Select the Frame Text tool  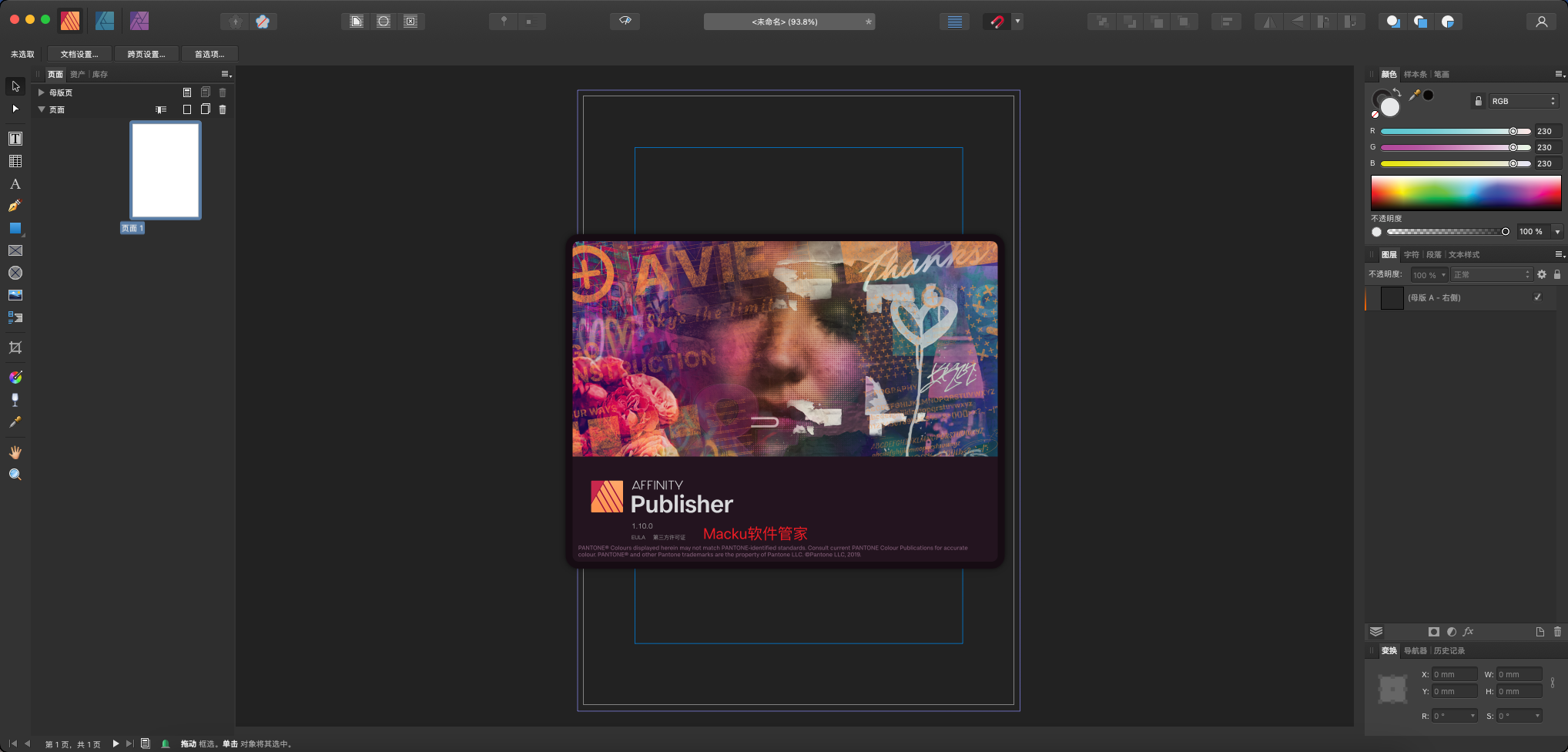[15, 139]
